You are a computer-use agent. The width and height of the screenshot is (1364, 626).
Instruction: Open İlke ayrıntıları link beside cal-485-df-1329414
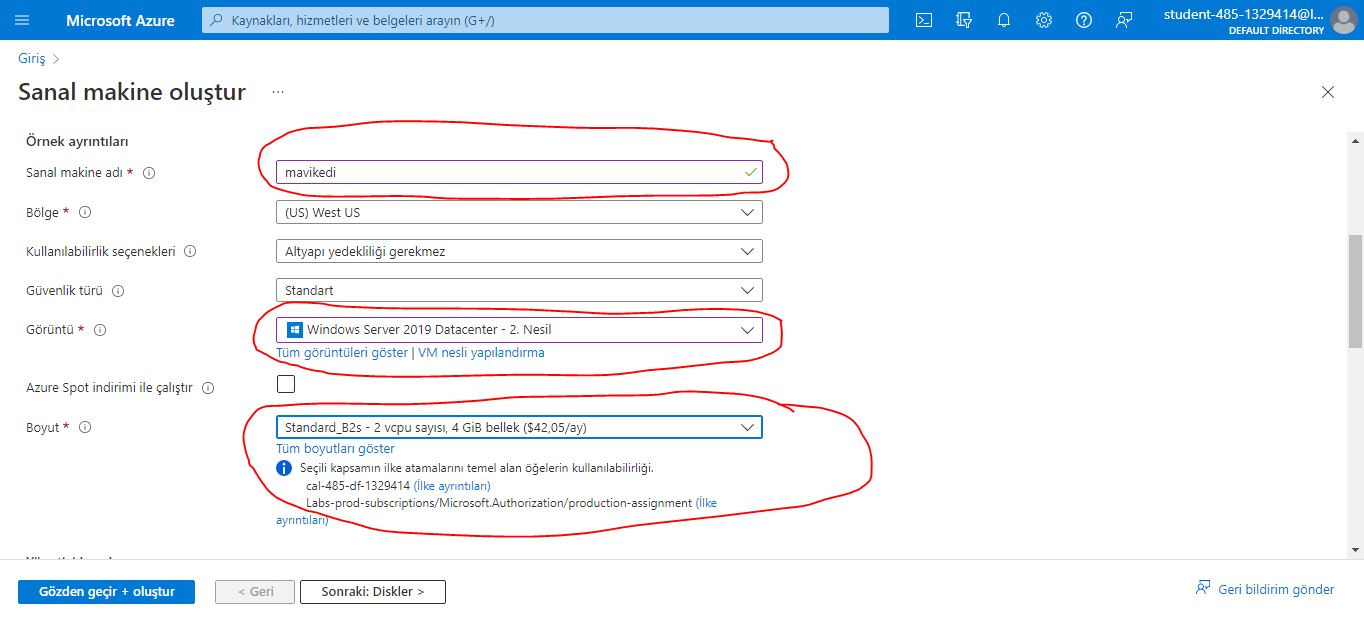[x=452, y=486]
